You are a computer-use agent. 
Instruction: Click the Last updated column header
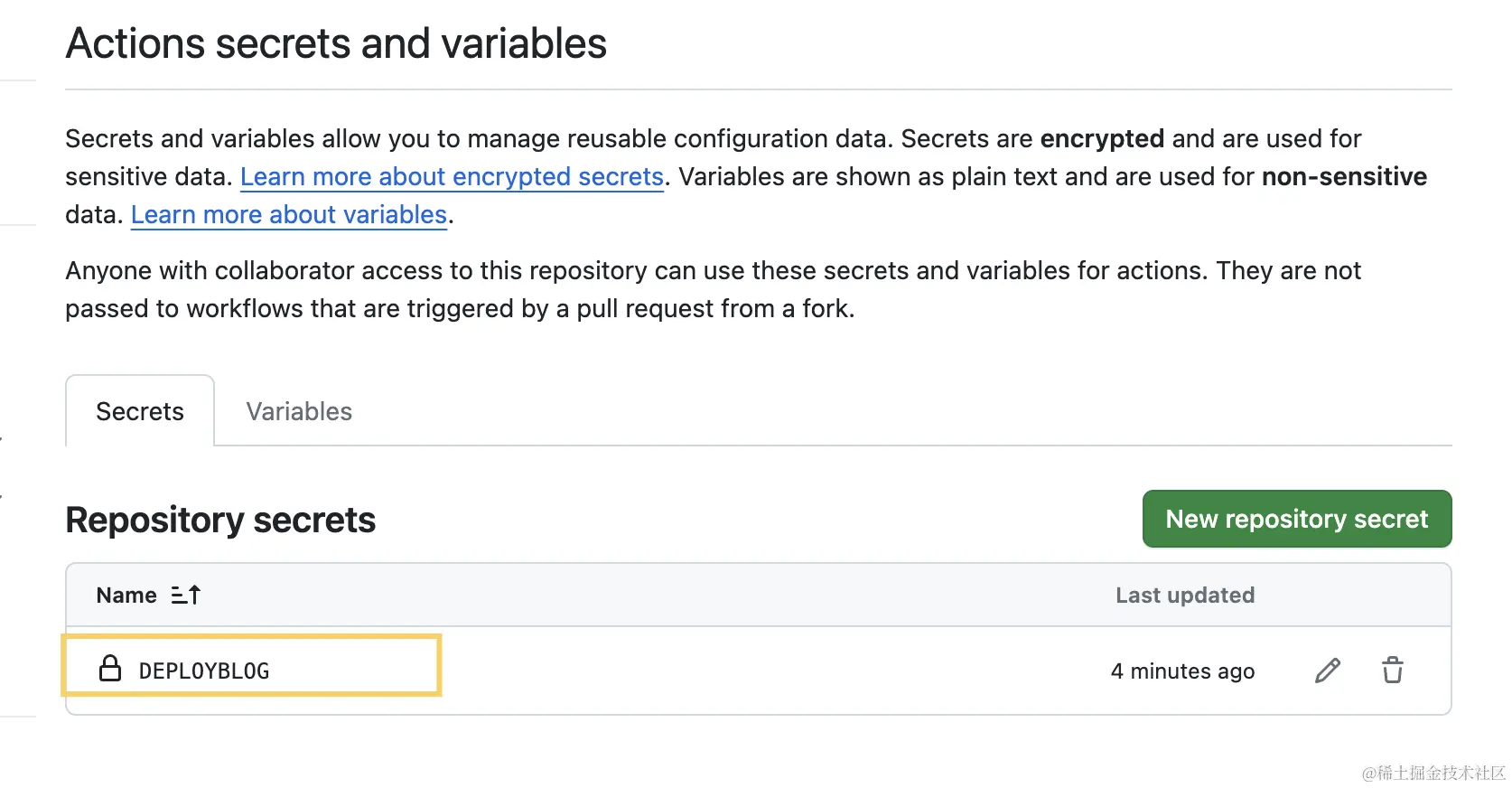(1185, 595)
